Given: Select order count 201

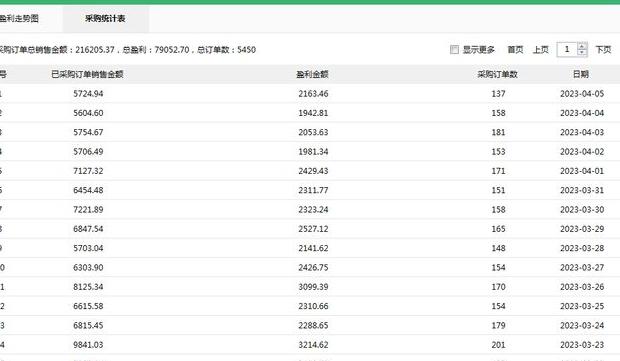Looking at the screenshot, I should pyautogui.click(x=498, y=346).
